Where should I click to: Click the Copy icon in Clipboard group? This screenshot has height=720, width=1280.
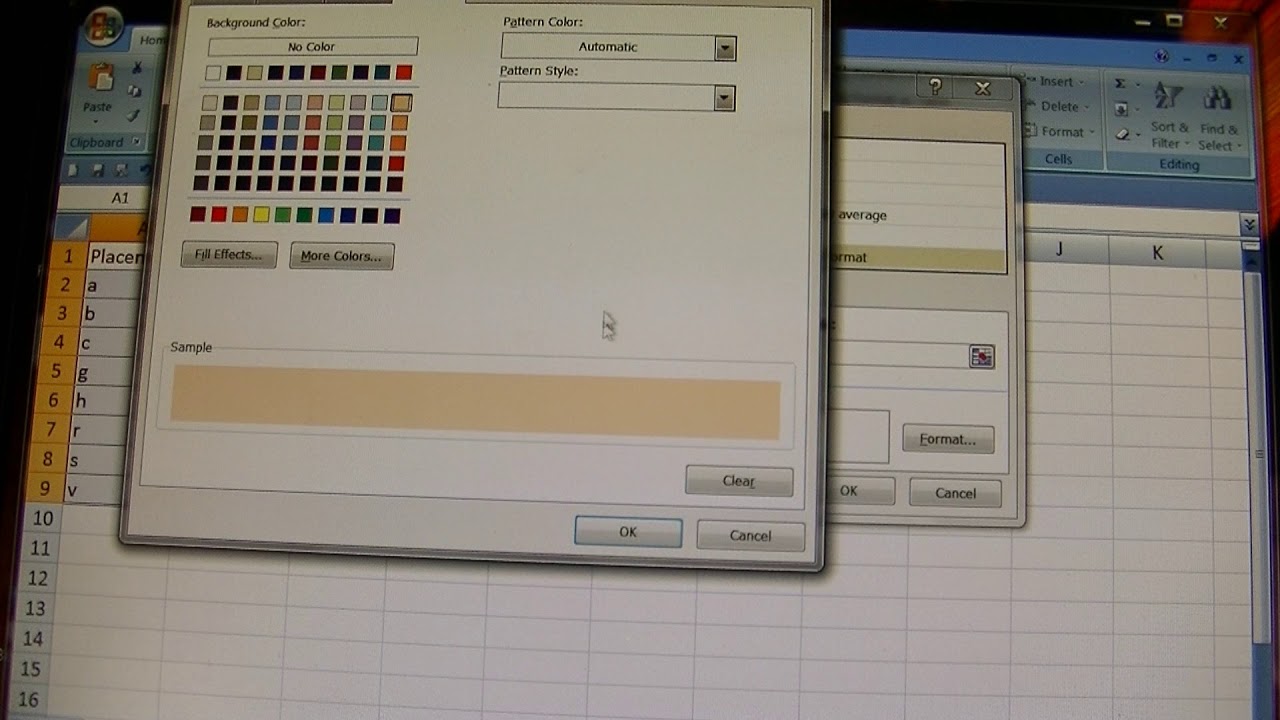tap(135, 91)
